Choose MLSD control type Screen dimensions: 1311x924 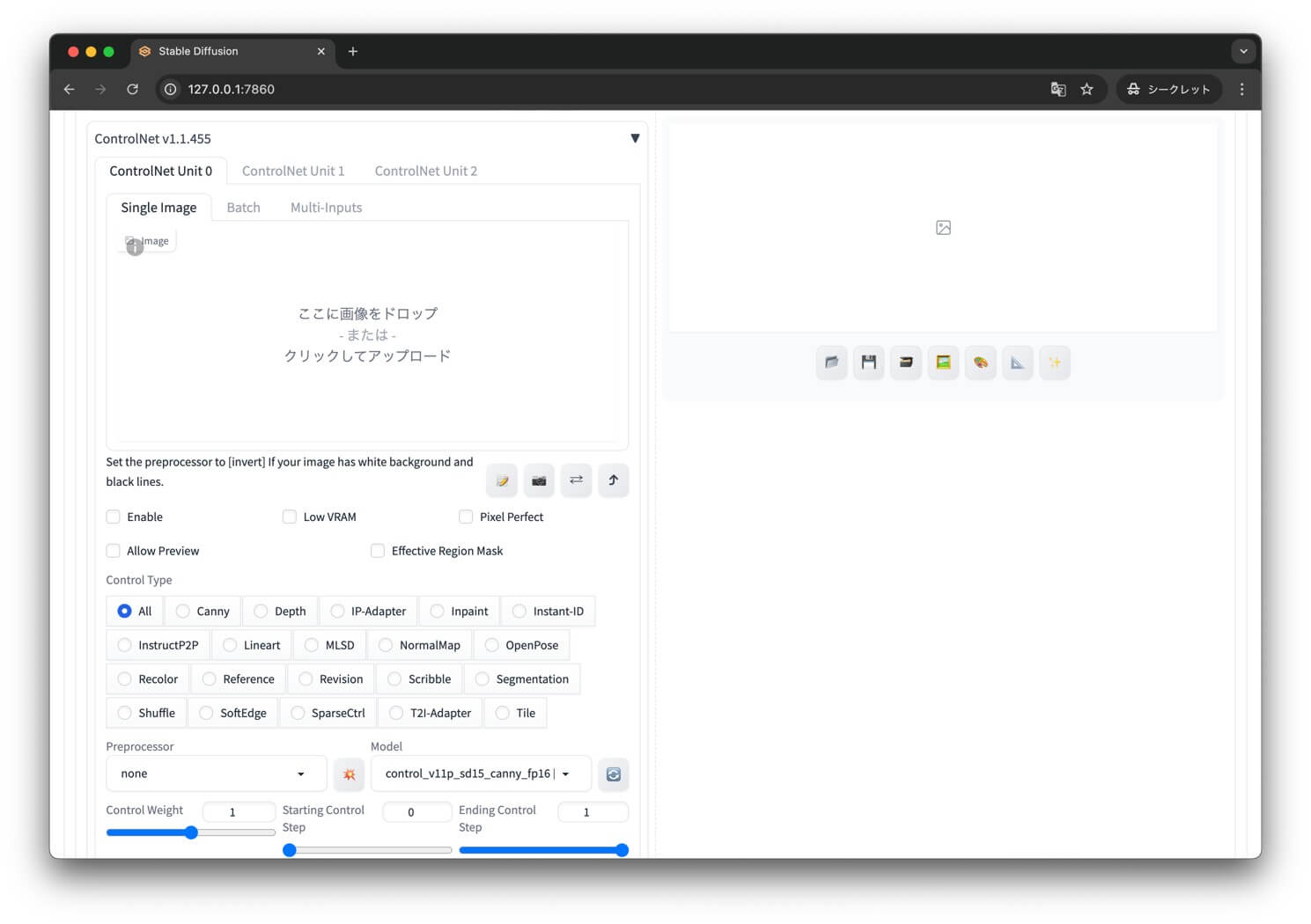(329, 645)
